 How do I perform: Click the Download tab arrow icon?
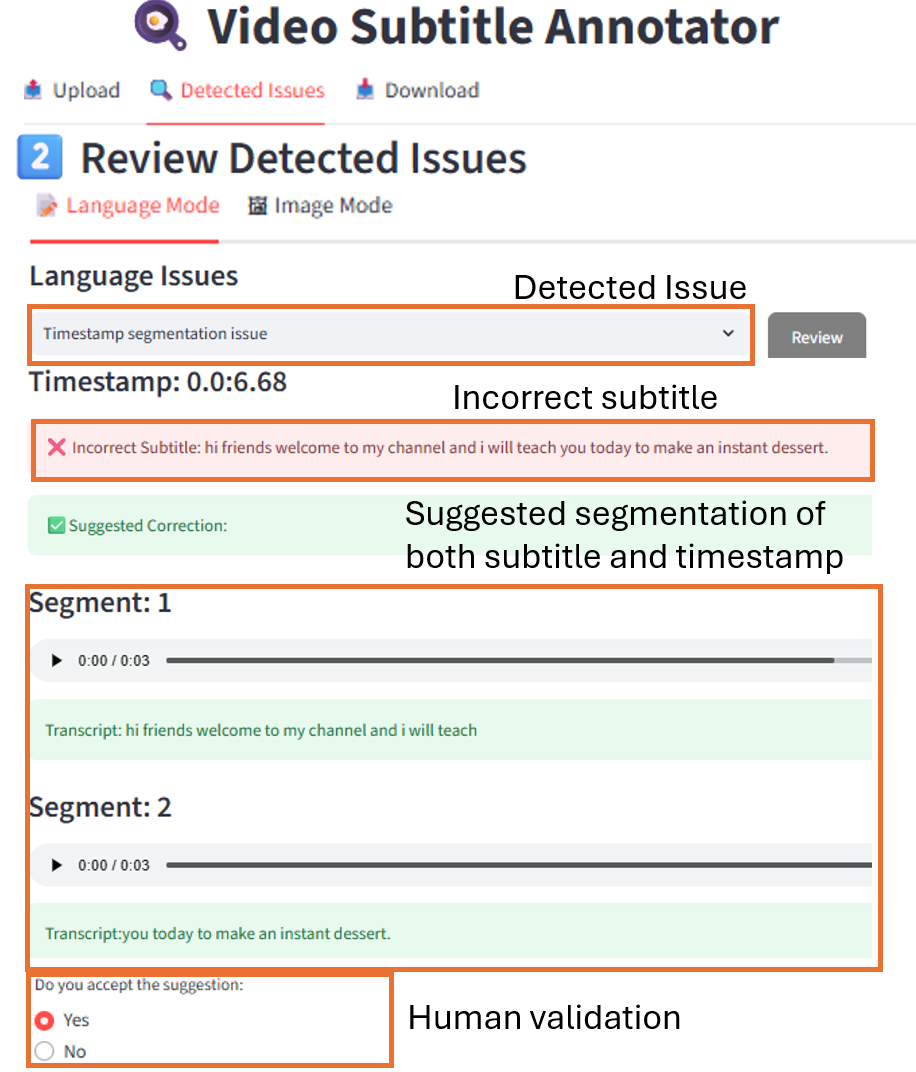tap(365, 90)
